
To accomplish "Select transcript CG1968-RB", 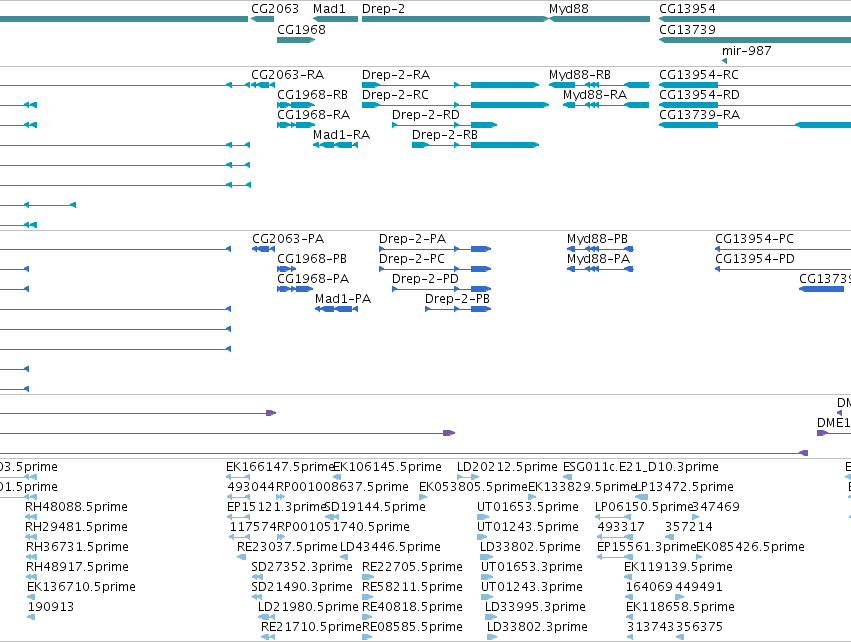I will point(312,94).
